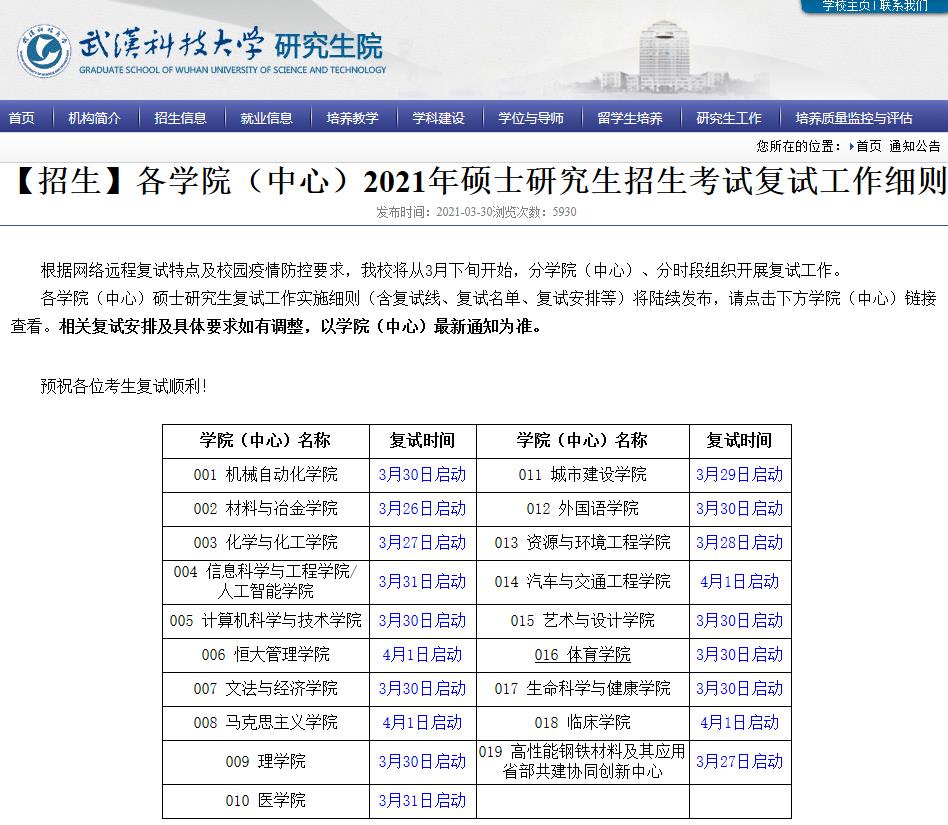Select 机构简介 in navigation bar
This screenshot has height=825, width=948.
[x=94, y=118]
